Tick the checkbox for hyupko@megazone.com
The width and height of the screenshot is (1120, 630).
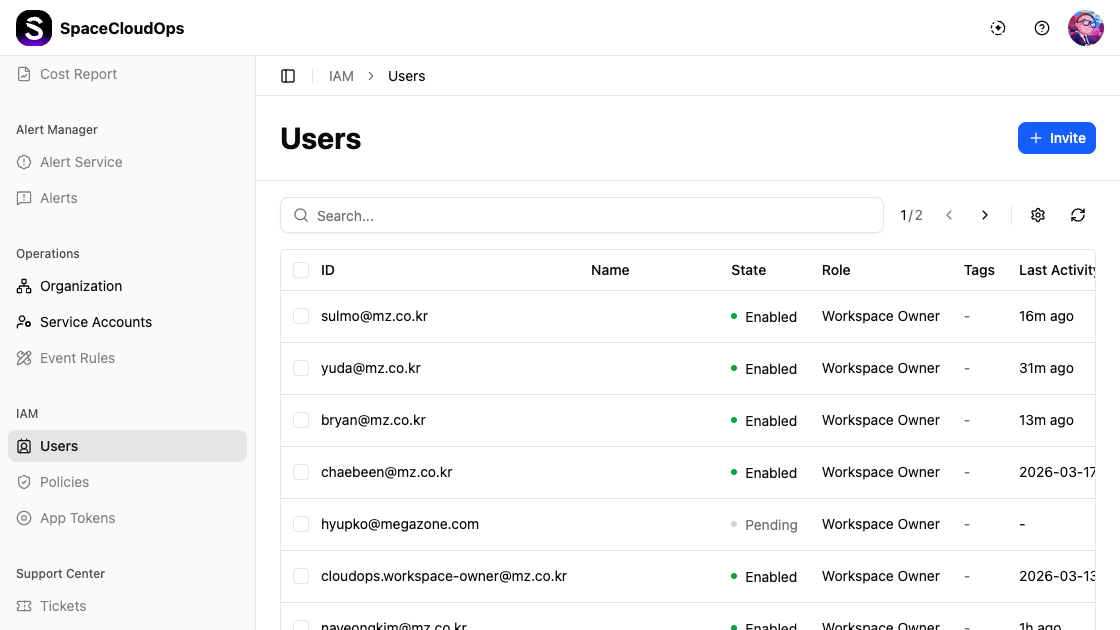coord(301,524)
